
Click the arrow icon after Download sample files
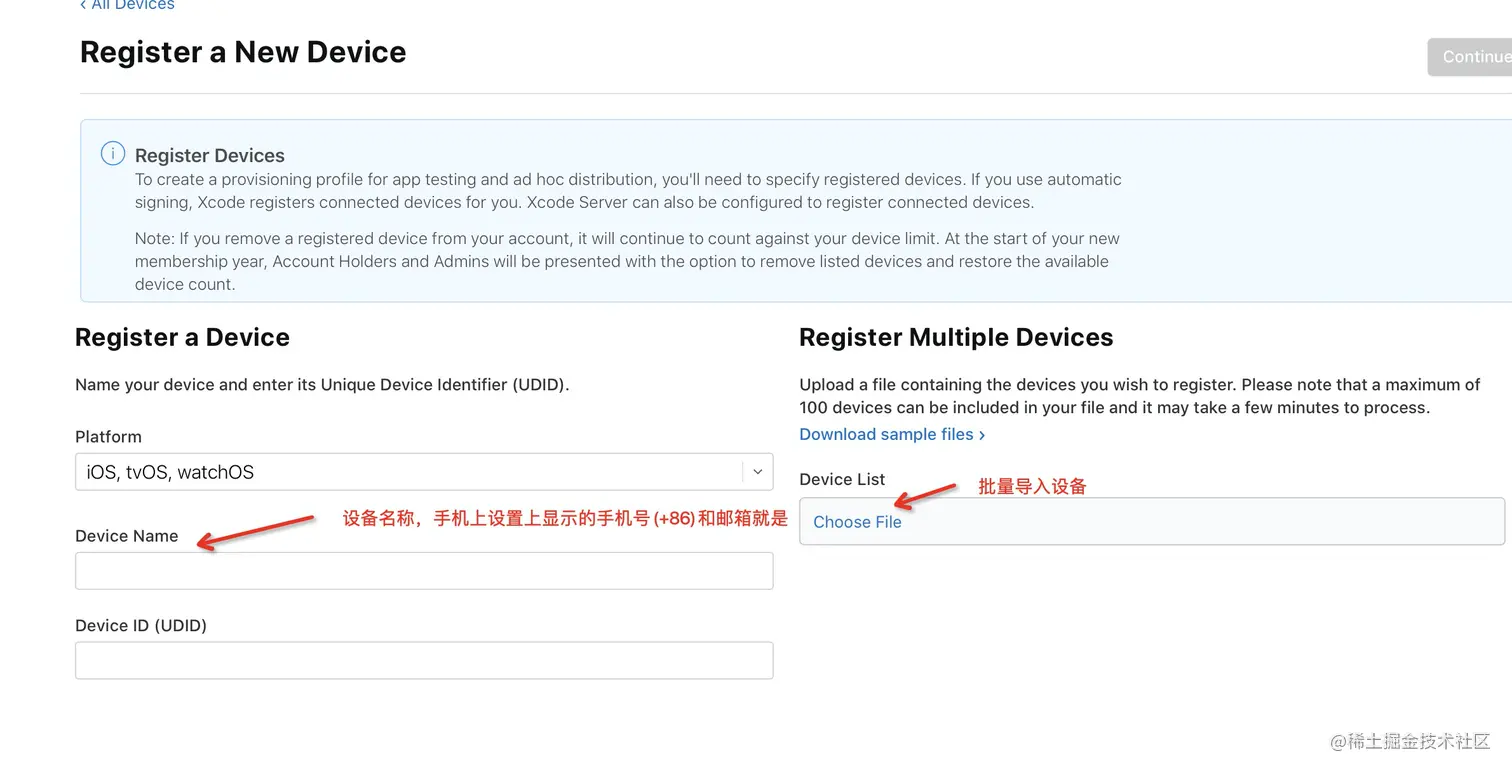pyautogui.click(x=982, y=435)
